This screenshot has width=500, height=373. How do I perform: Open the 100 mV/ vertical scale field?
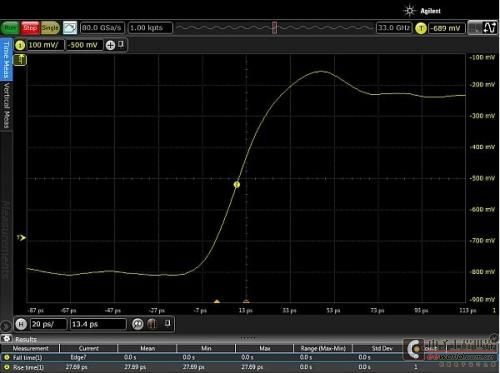pyautogui.click(x=45, y=45)
